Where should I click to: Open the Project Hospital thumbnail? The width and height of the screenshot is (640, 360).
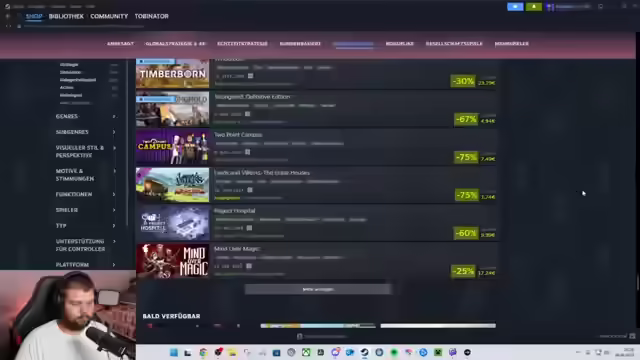(x=172, y=223)
